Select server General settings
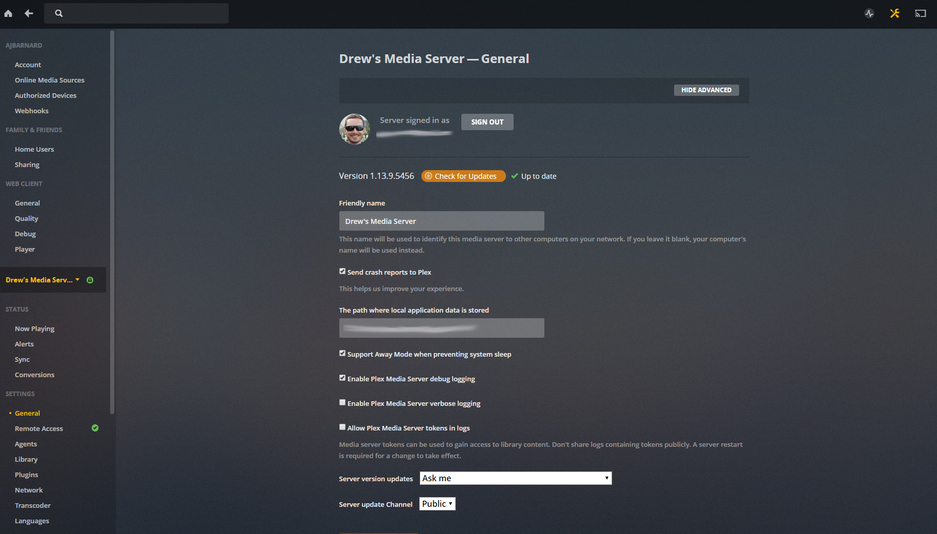 [27, 413]
